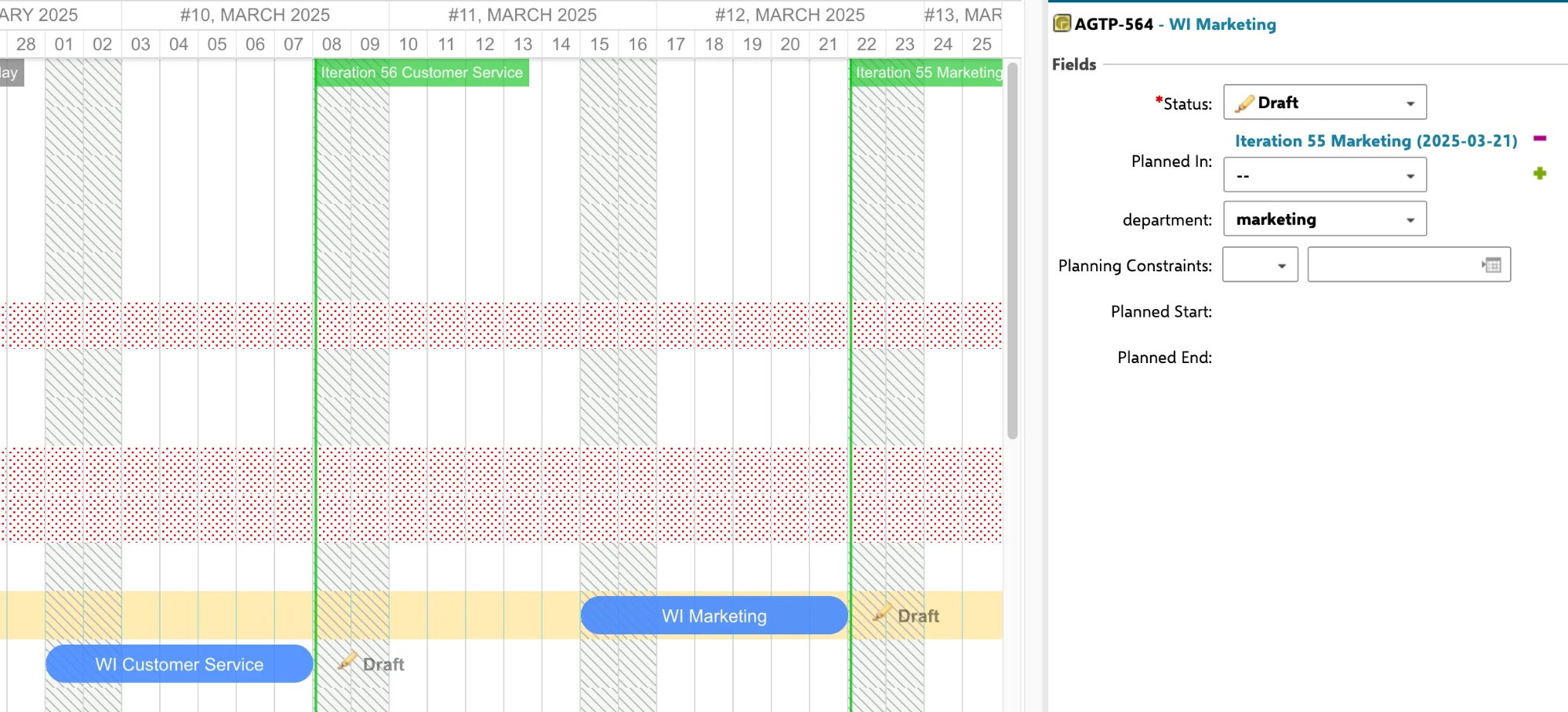Click the vertical scrollbar of the Gantt chart
This screenshot has width=1568, height=712.
pos(1012,251)
